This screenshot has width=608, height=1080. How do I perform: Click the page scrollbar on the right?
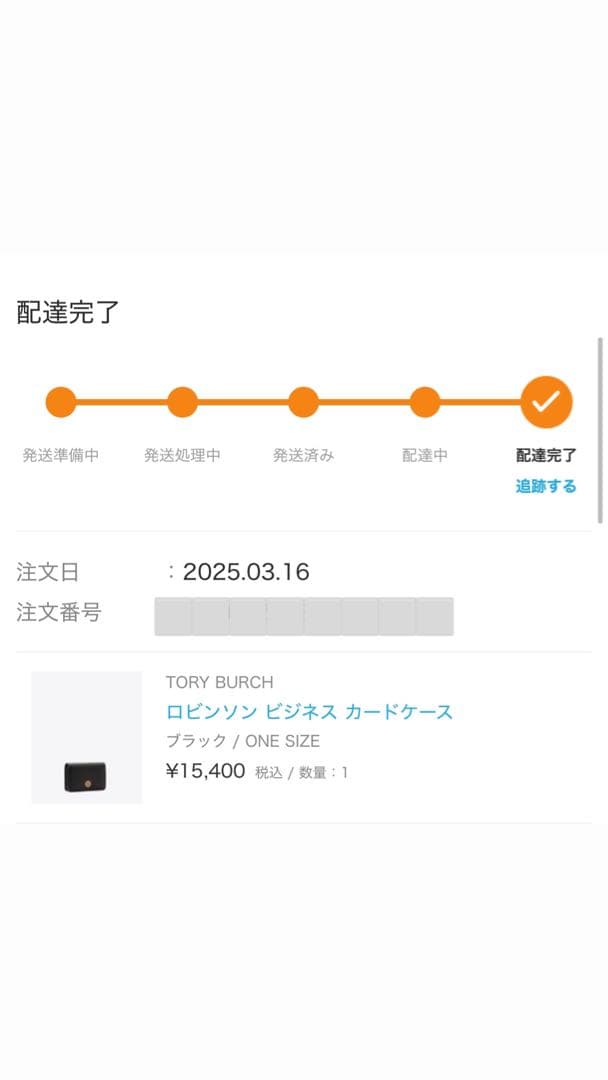click(600, 430)
